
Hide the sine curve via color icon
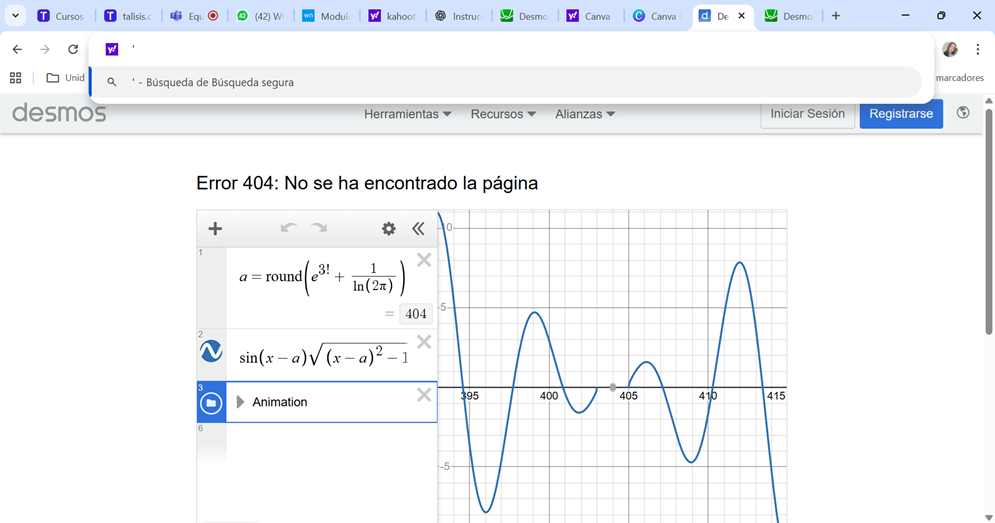tap(211, 351)
